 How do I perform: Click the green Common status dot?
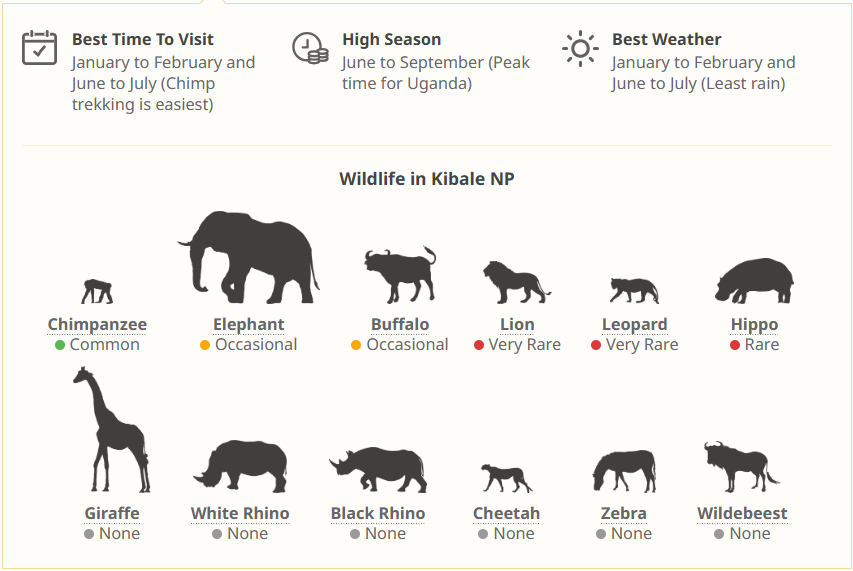coord(60,345)
